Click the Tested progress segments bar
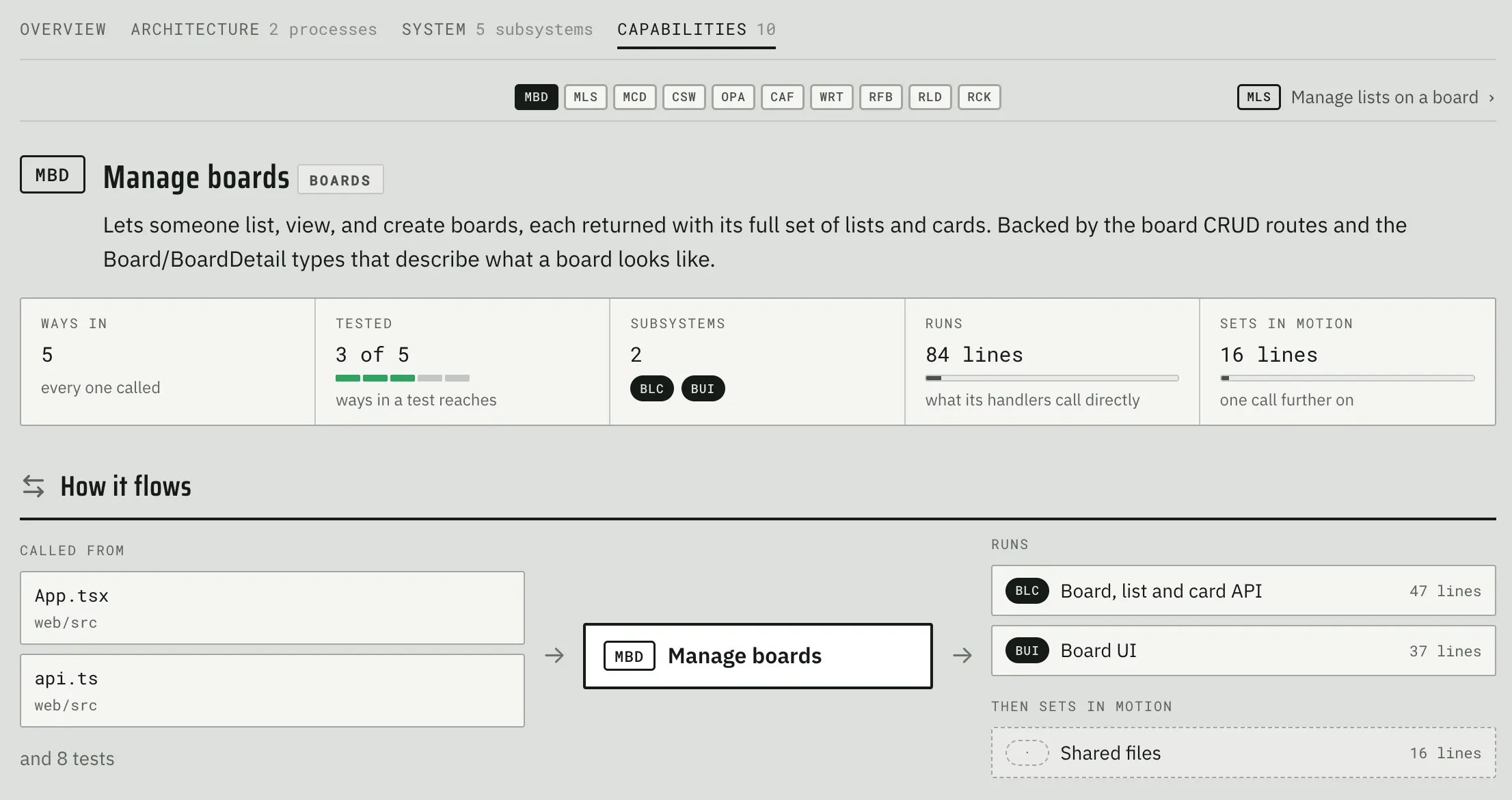The image size is (1512, 800). [x=402, y=378]
